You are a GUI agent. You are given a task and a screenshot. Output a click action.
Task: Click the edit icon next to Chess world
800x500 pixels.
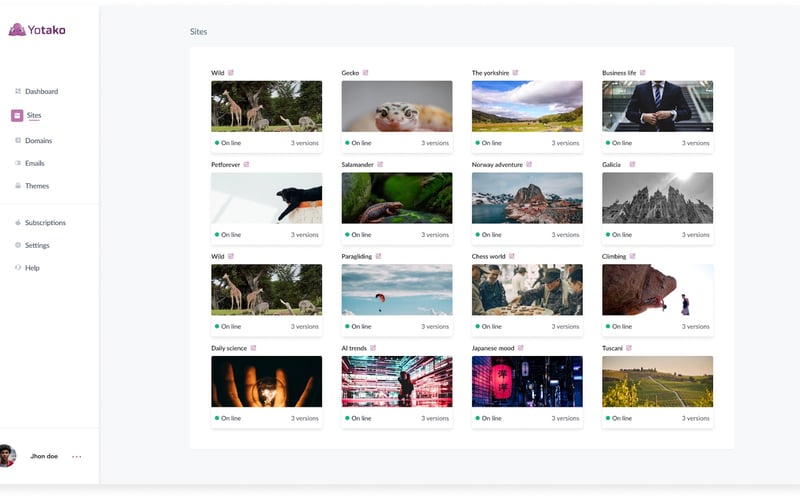pos(512,256)
